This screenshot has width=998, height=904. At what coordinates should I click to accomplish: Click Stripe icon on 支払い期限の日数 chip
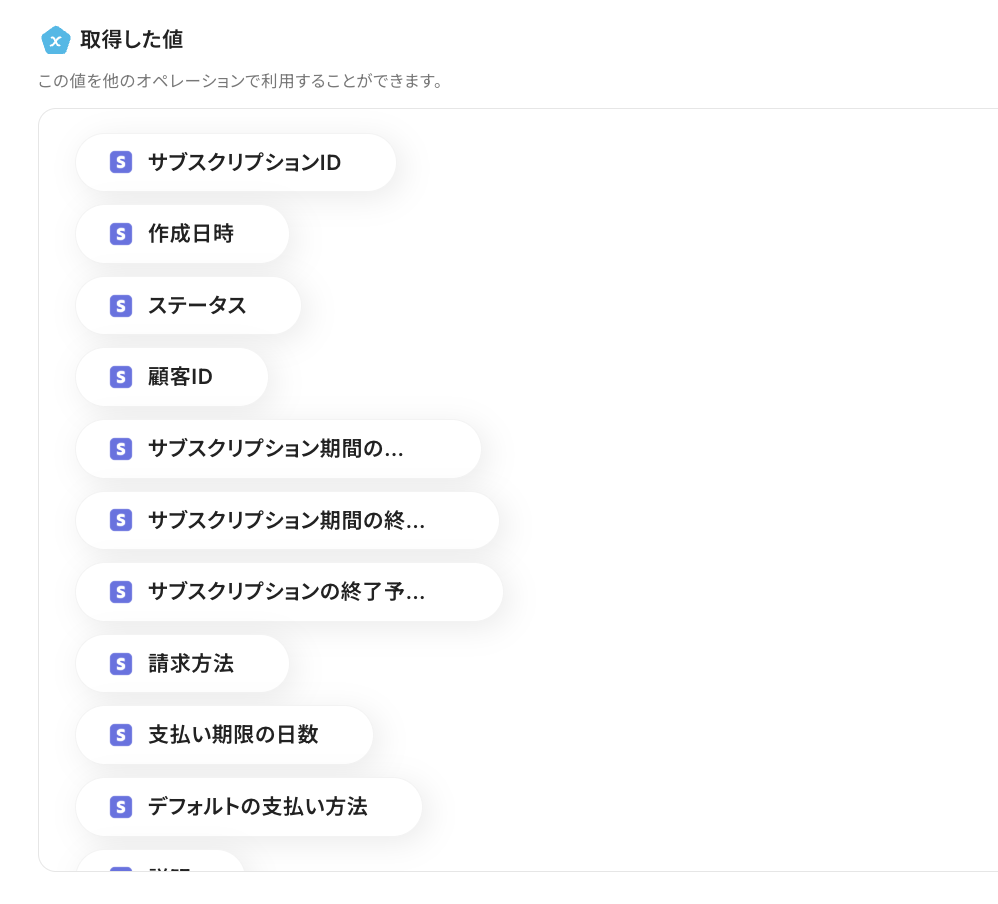(x=121, y=735)
